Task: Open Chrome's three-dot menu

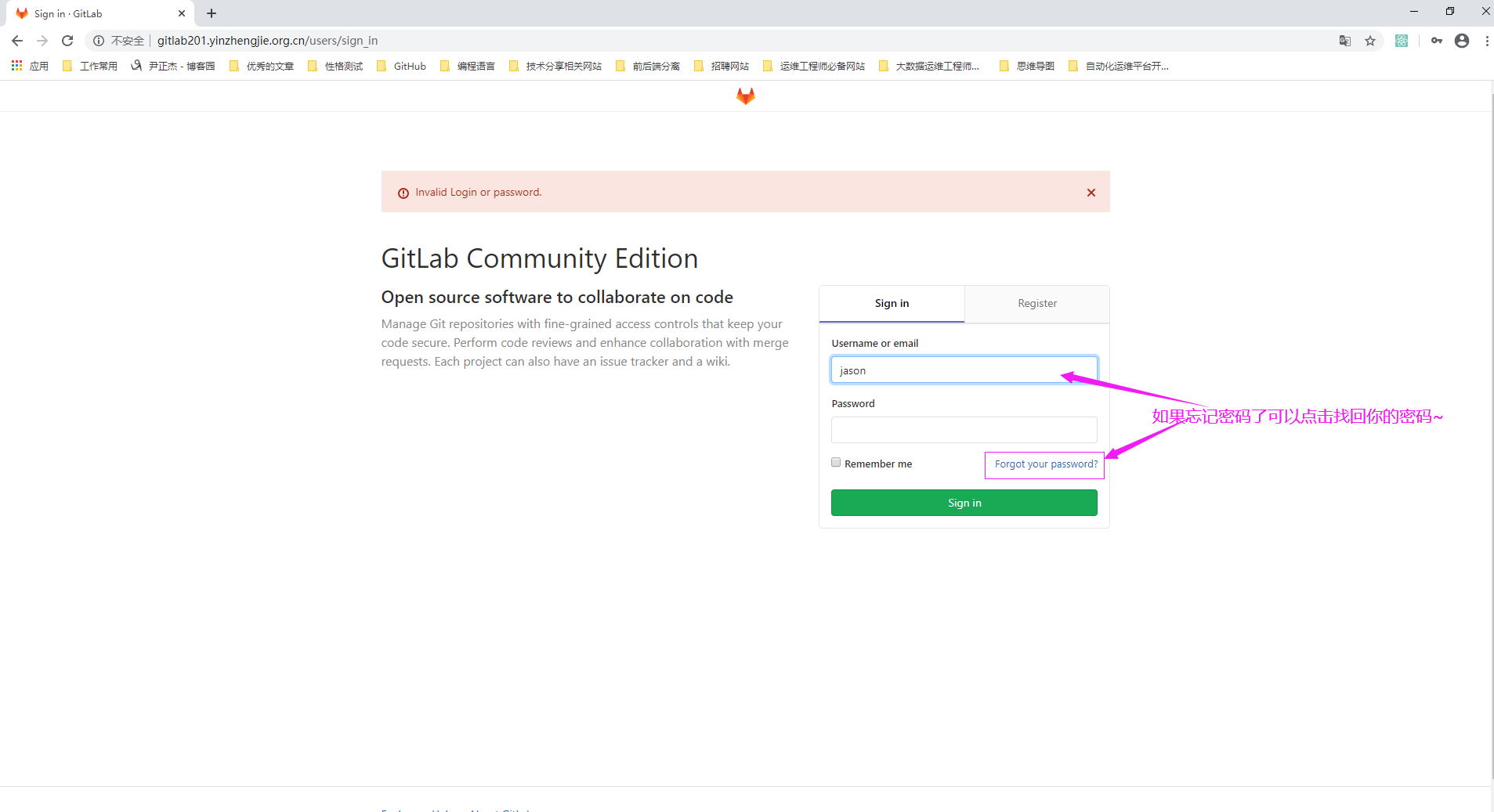Action: [x=1486, y=41]
